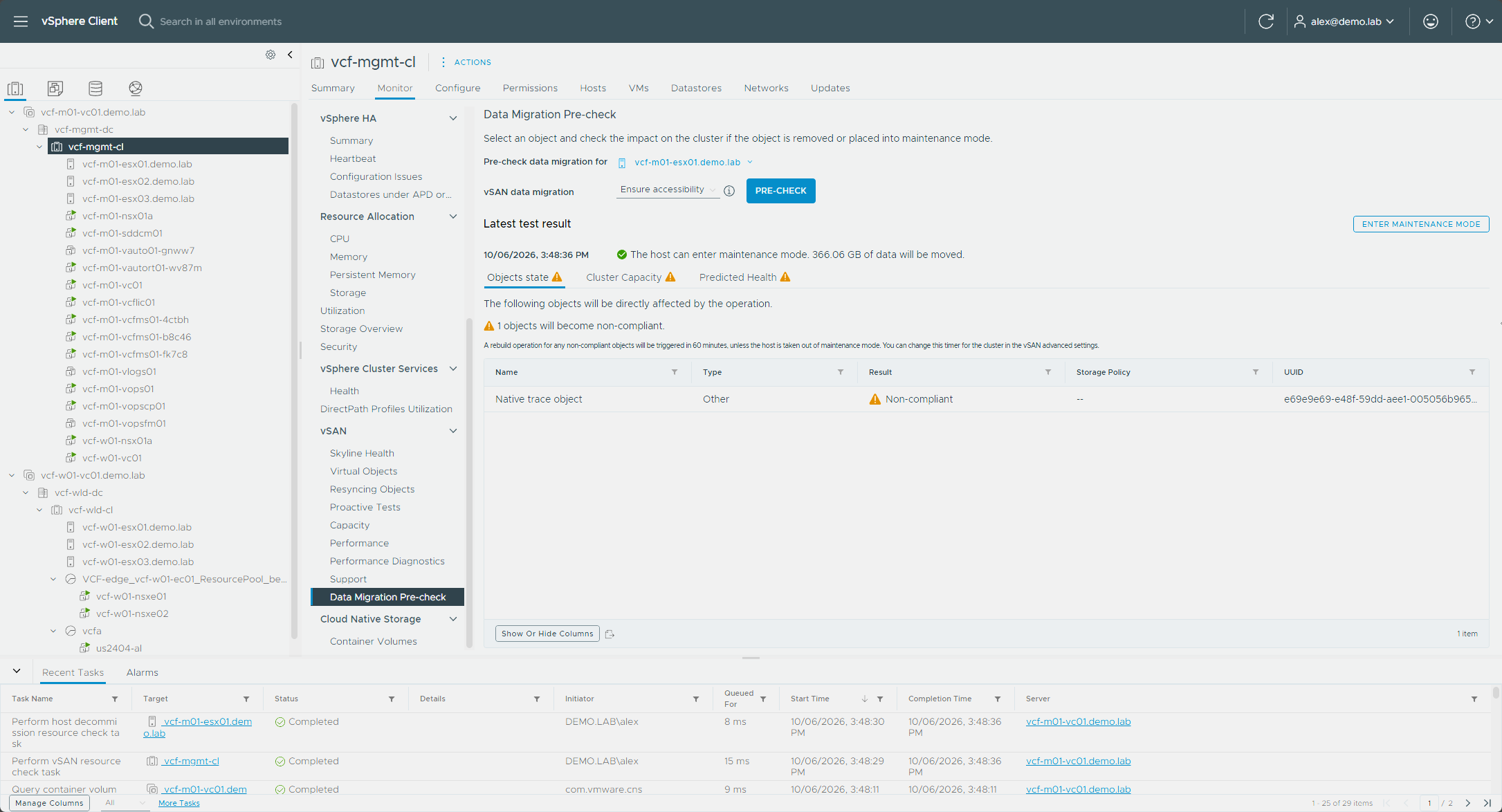
Task: Click the refresh icon in top bar
Action: click(x=1266, y=21)
